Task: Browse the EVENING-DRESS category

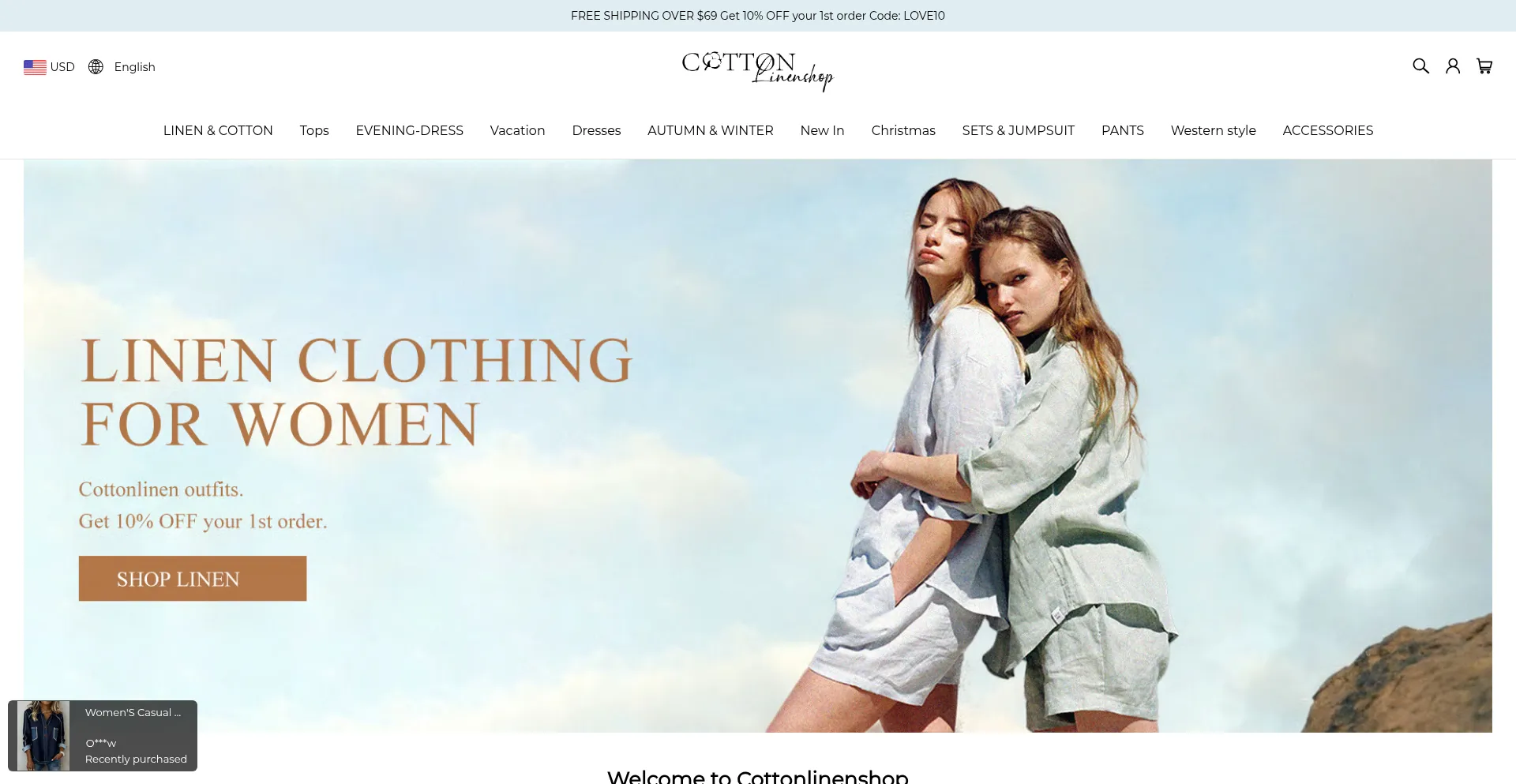Action: coord(409,130)
